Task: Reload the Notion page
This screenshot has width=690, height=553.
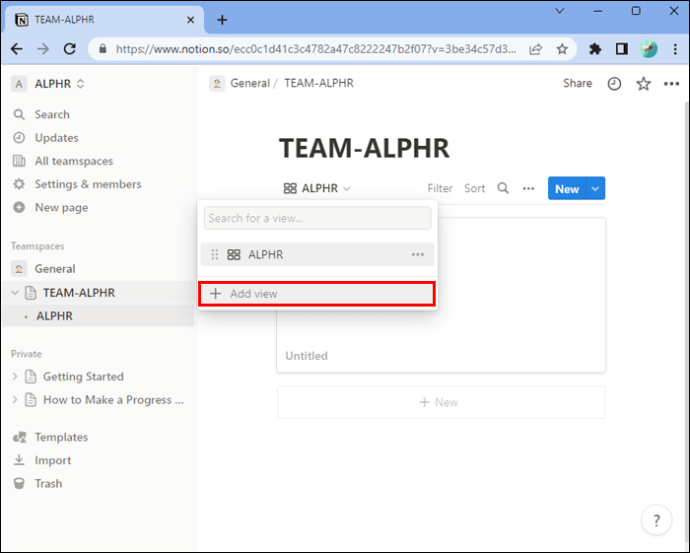Action: (x=70, y=49)
